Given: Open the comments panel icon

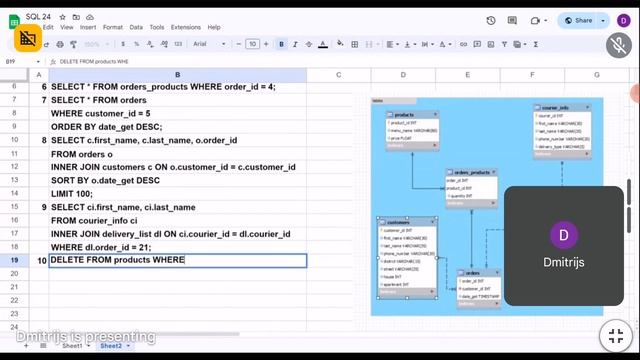Looking at the screenshot, I should point(512,20).
